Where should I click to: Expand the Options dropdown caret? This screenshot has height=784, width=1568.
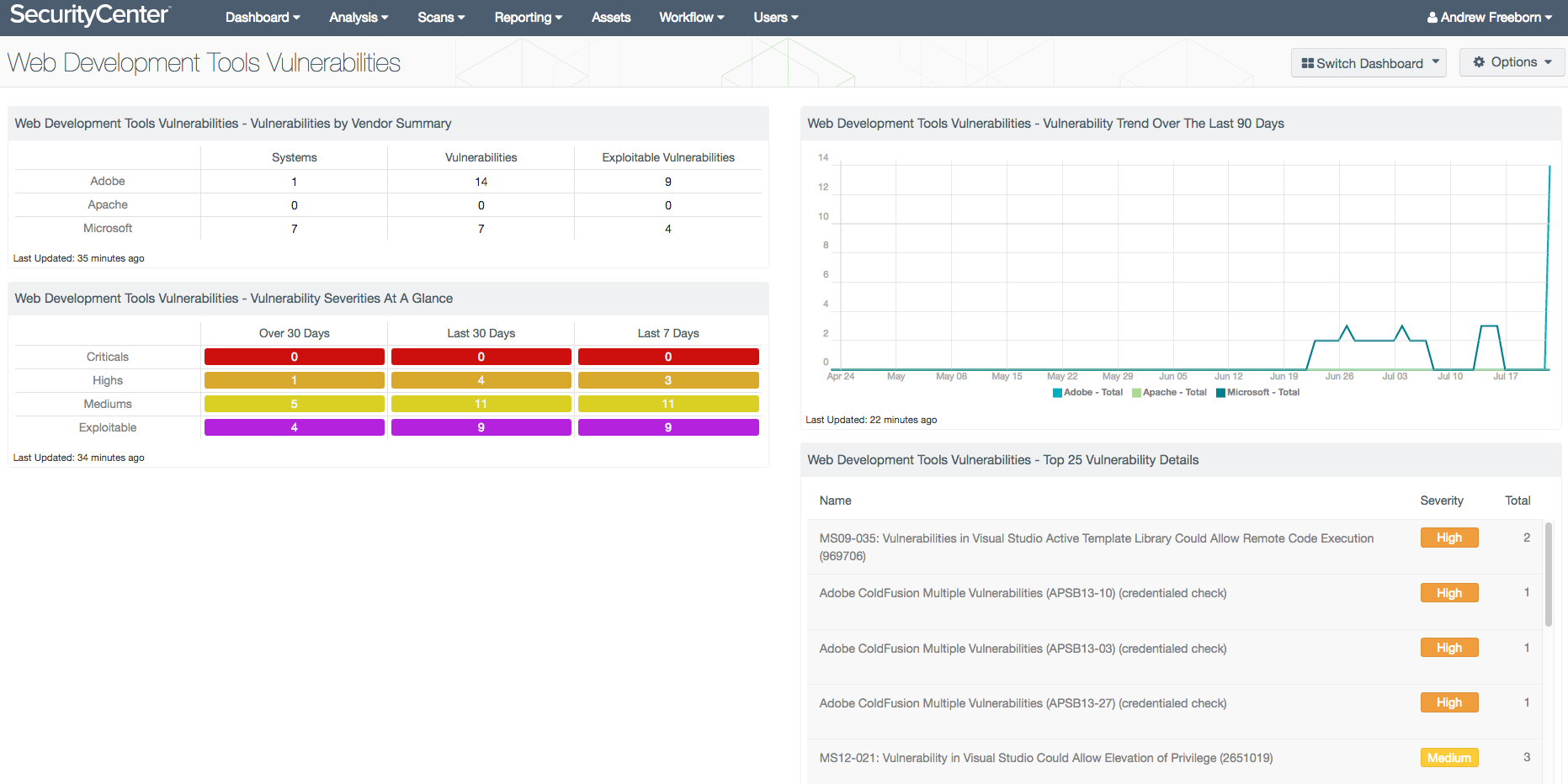1548,62
